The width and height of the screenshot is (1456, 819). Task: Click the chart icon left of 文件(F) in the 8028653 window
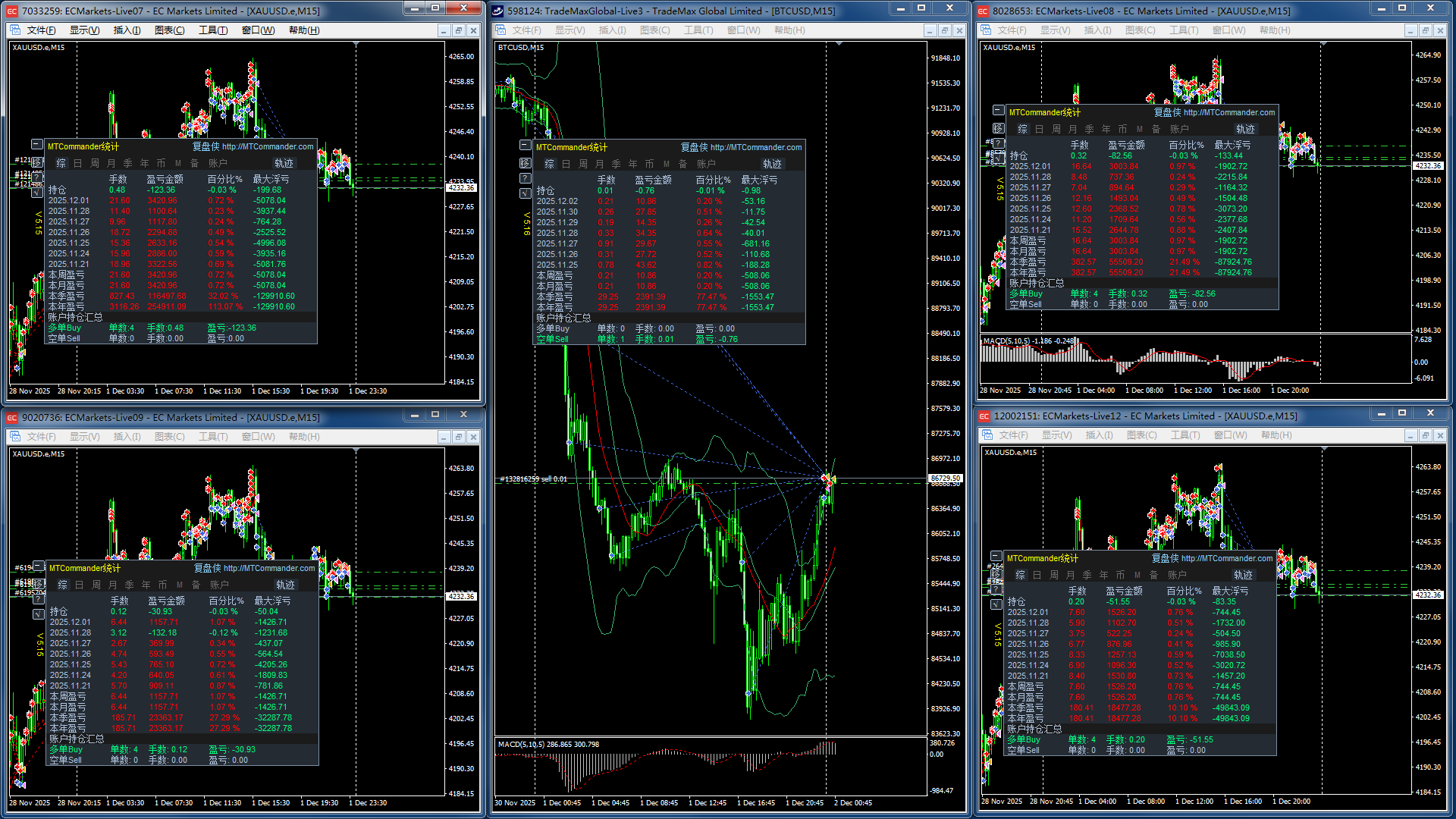tap(986, 30)
